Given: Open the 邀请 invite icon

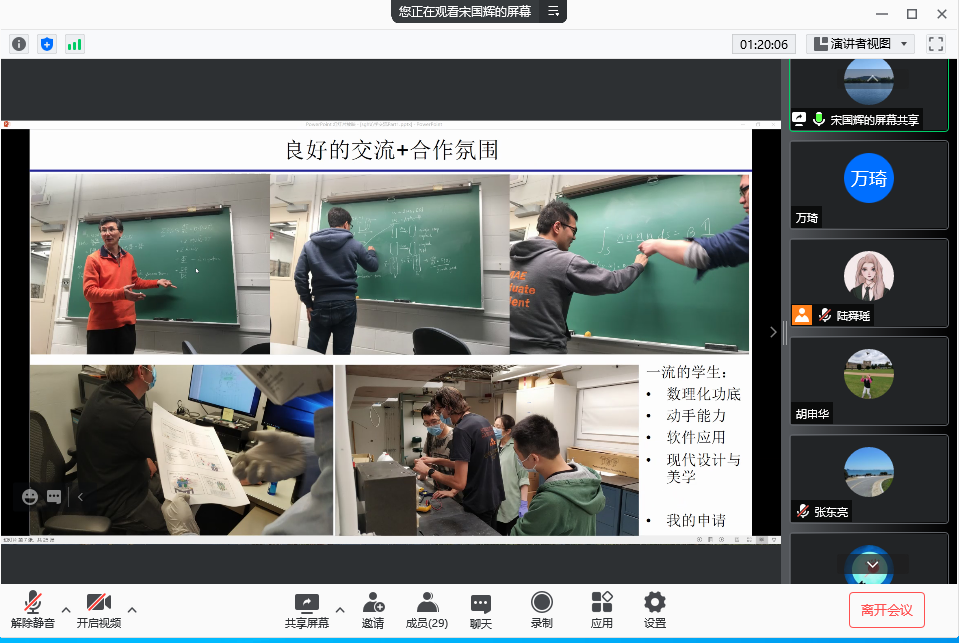Looking at the screenshot, I should click(x=373, y=609).
